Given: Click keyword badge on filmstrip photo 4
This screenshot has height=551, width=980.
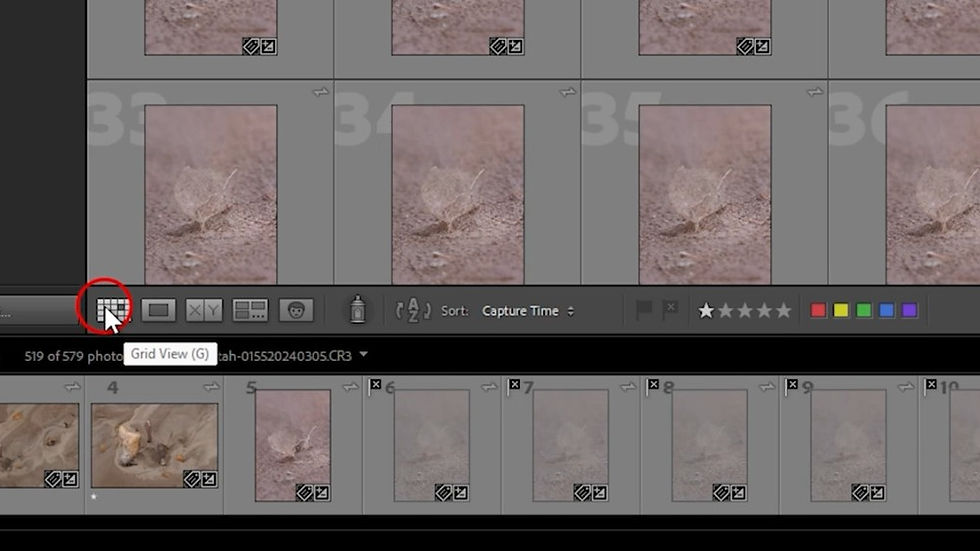Looking at the screenshot, I should pos(192,479).
